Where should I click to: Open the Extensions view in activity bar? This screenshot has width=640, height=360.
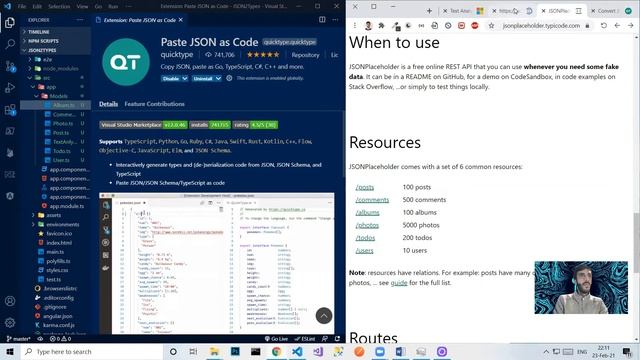pos(10,109)
